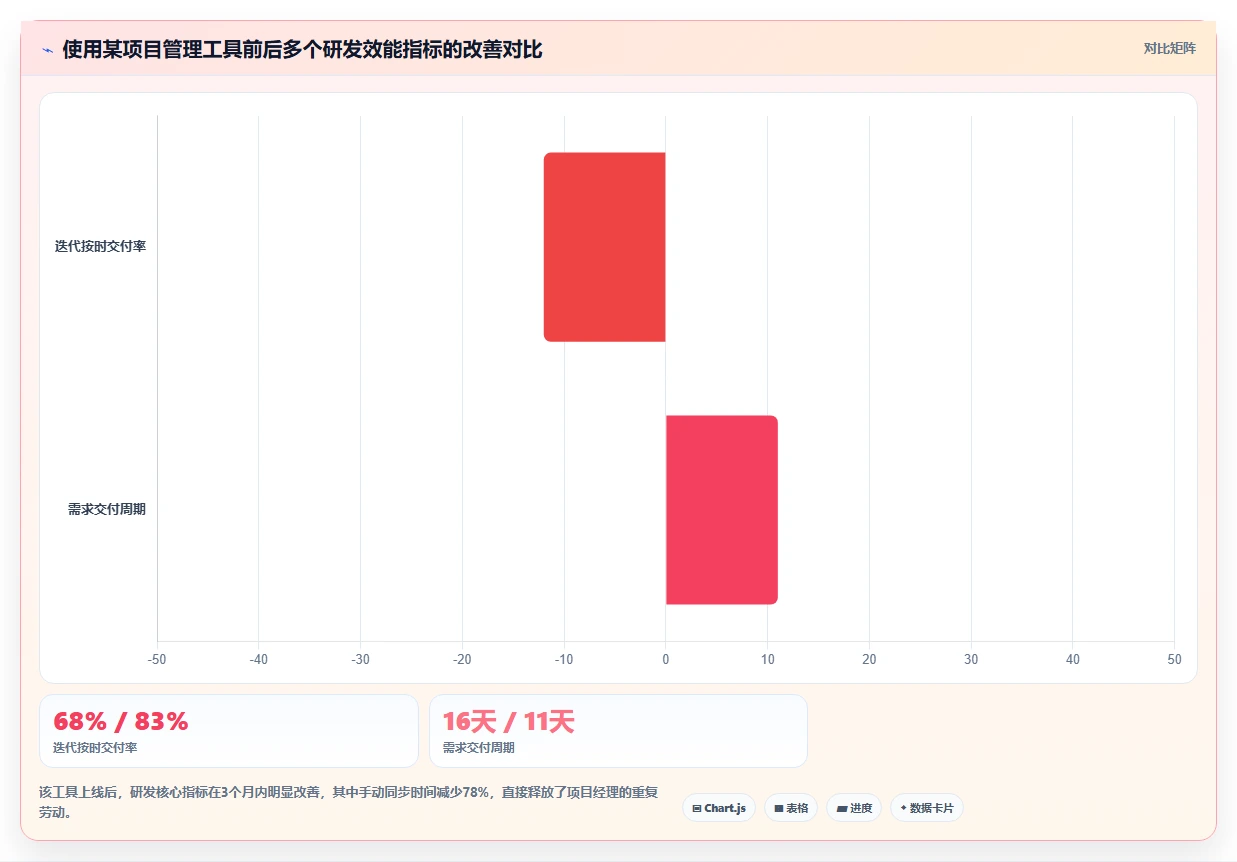Viewport: 1237px width, 862px height.
Task: Click the pink 需求交付周期 bar
Action: pos(722,510)
